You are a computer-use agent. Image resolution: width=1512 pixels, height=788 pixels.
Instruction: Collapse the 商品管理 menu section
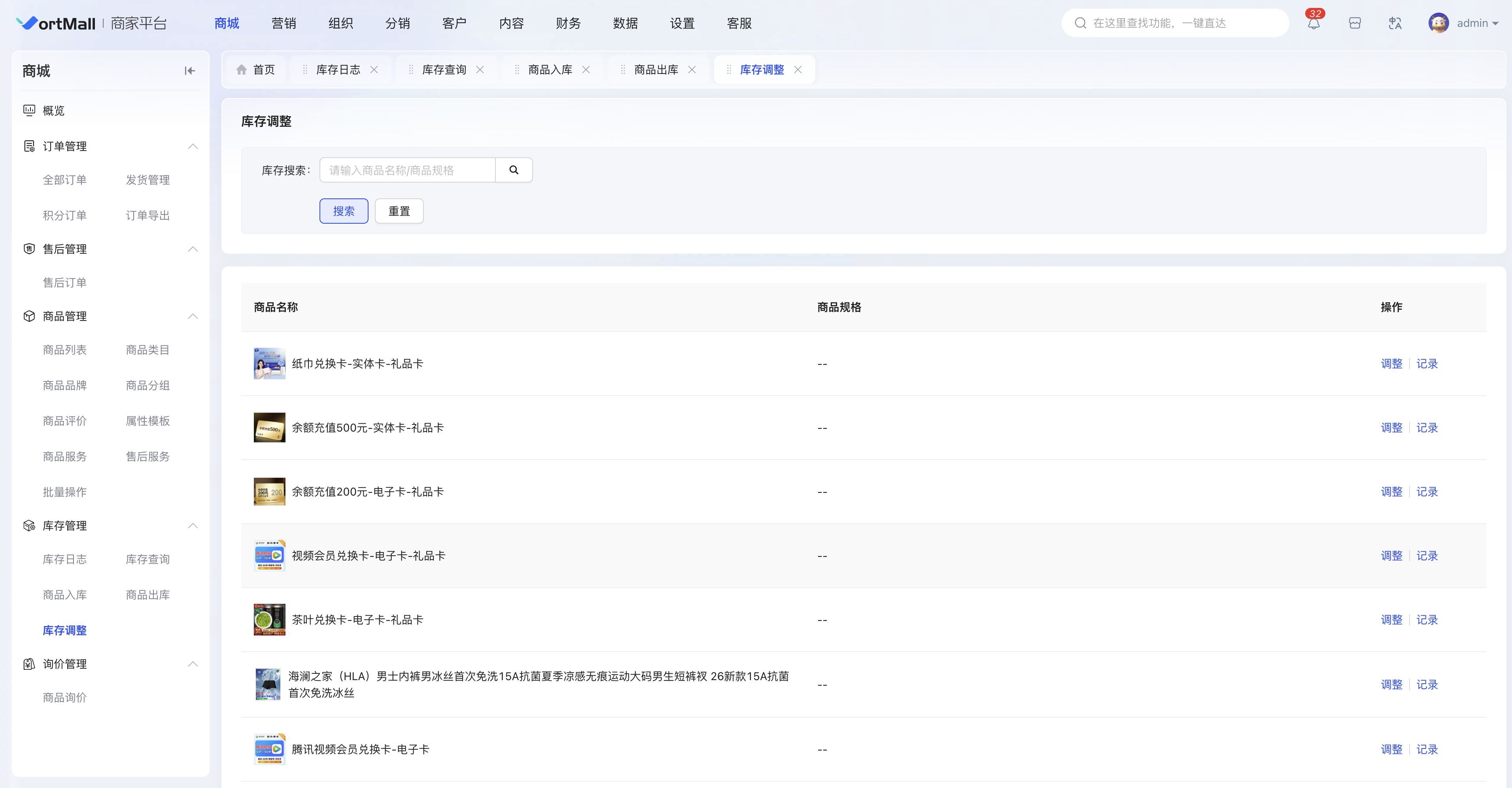point(193,316)
